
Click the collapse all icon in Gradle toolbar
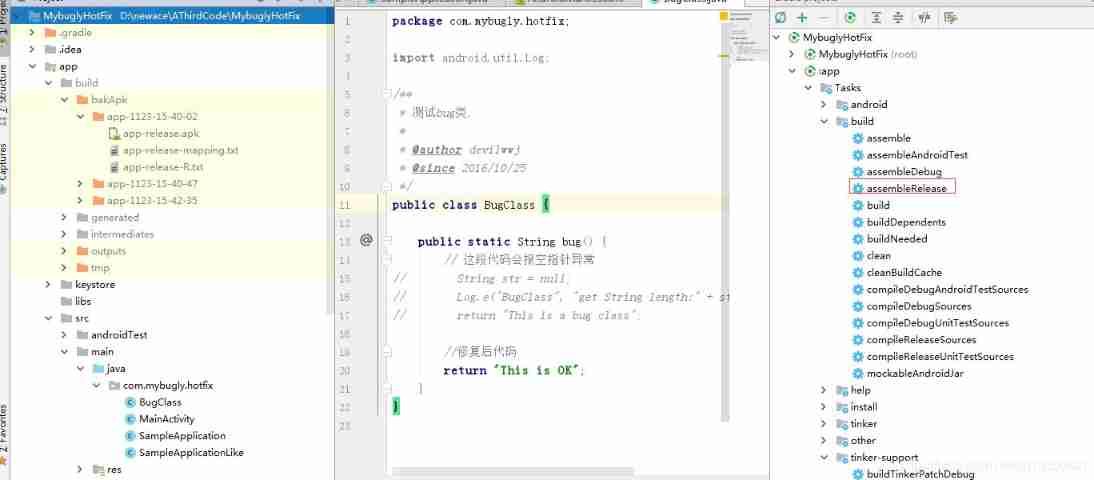(x=899, y=18)
